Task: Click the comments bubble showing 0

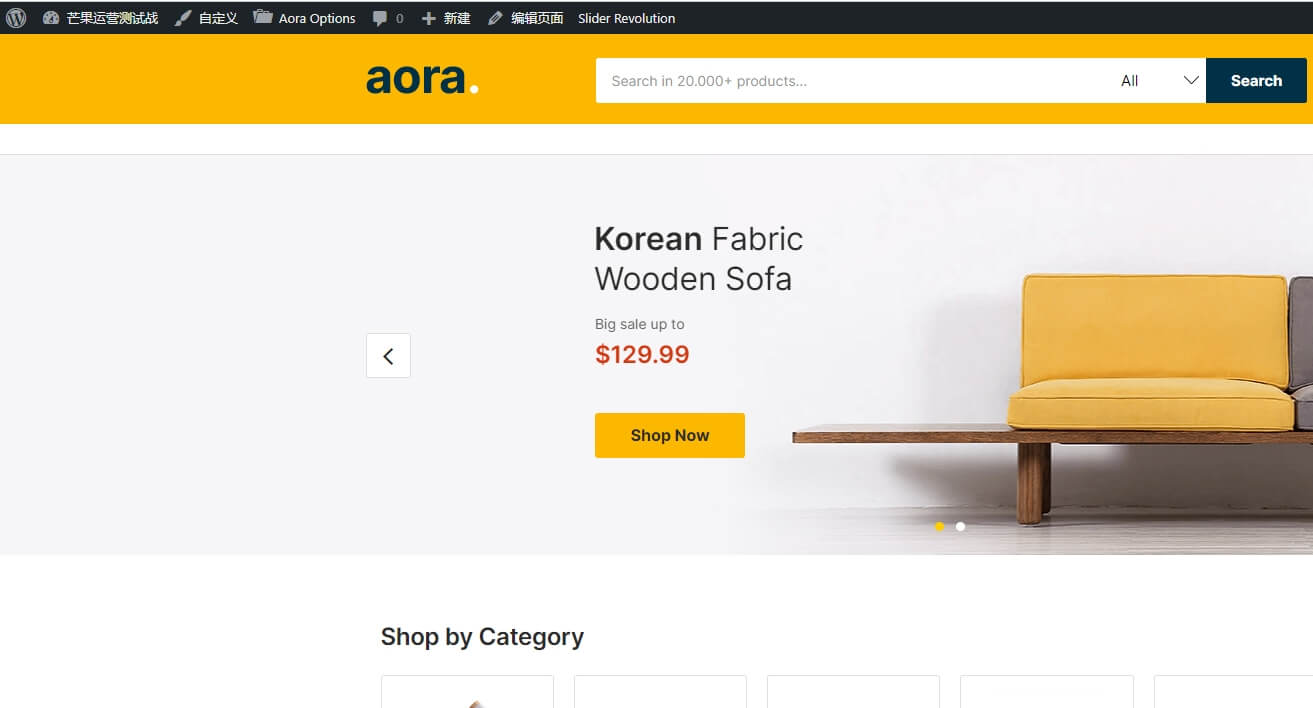Action: (383, 17)
